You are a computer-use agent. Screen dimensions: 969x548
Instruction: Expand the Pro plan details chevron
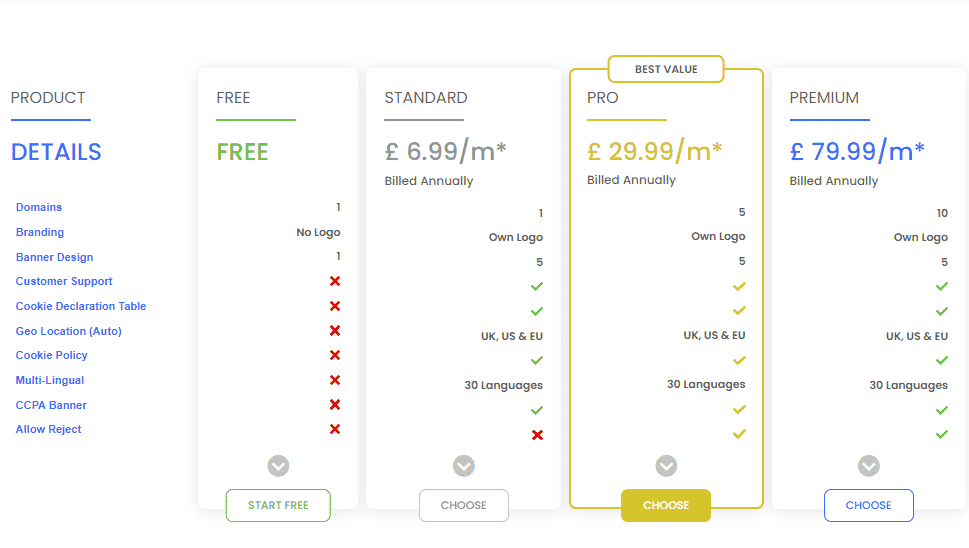666,466
